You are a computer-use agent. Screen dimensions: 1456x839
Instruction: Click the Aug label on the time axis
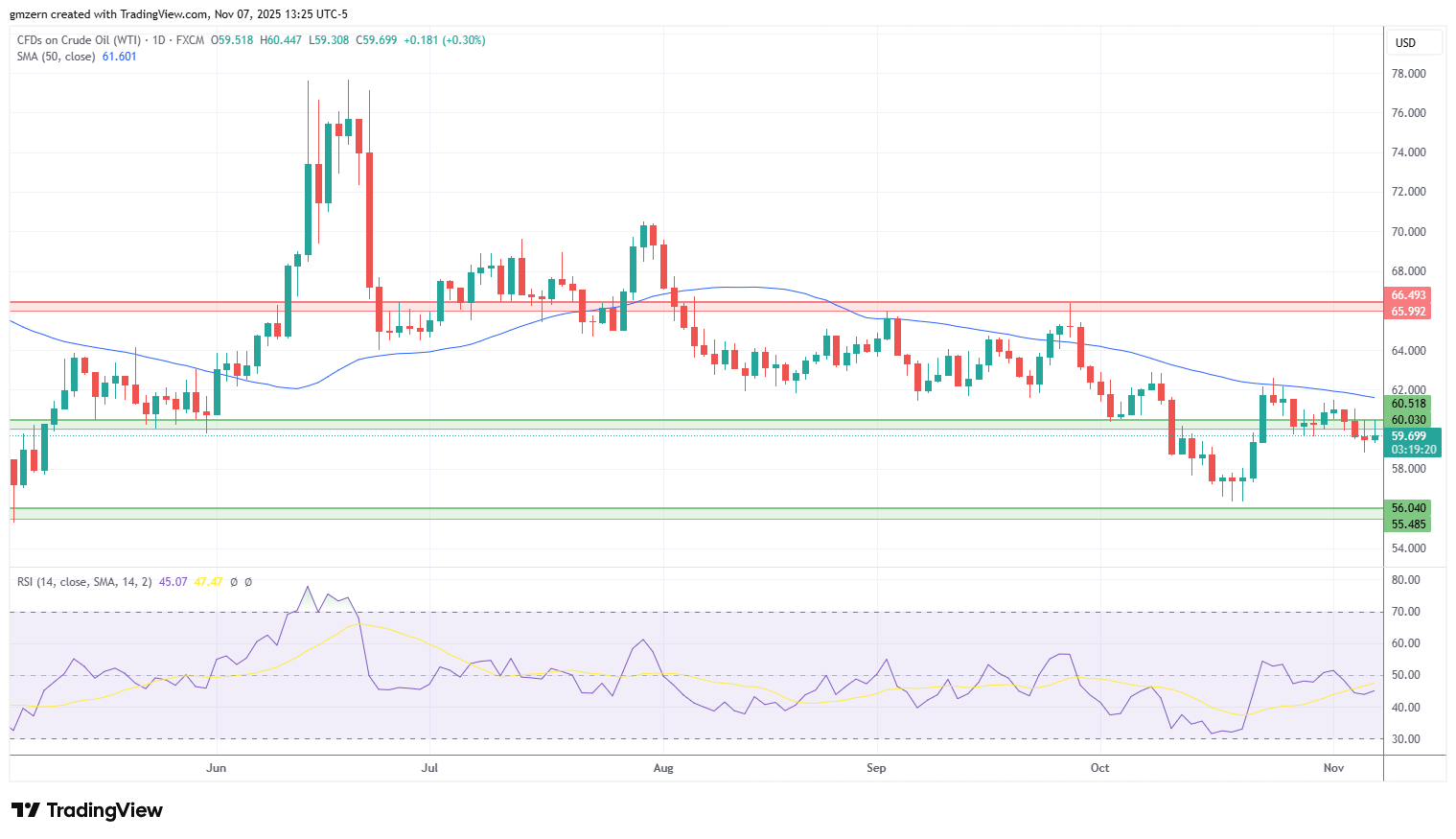663,768
